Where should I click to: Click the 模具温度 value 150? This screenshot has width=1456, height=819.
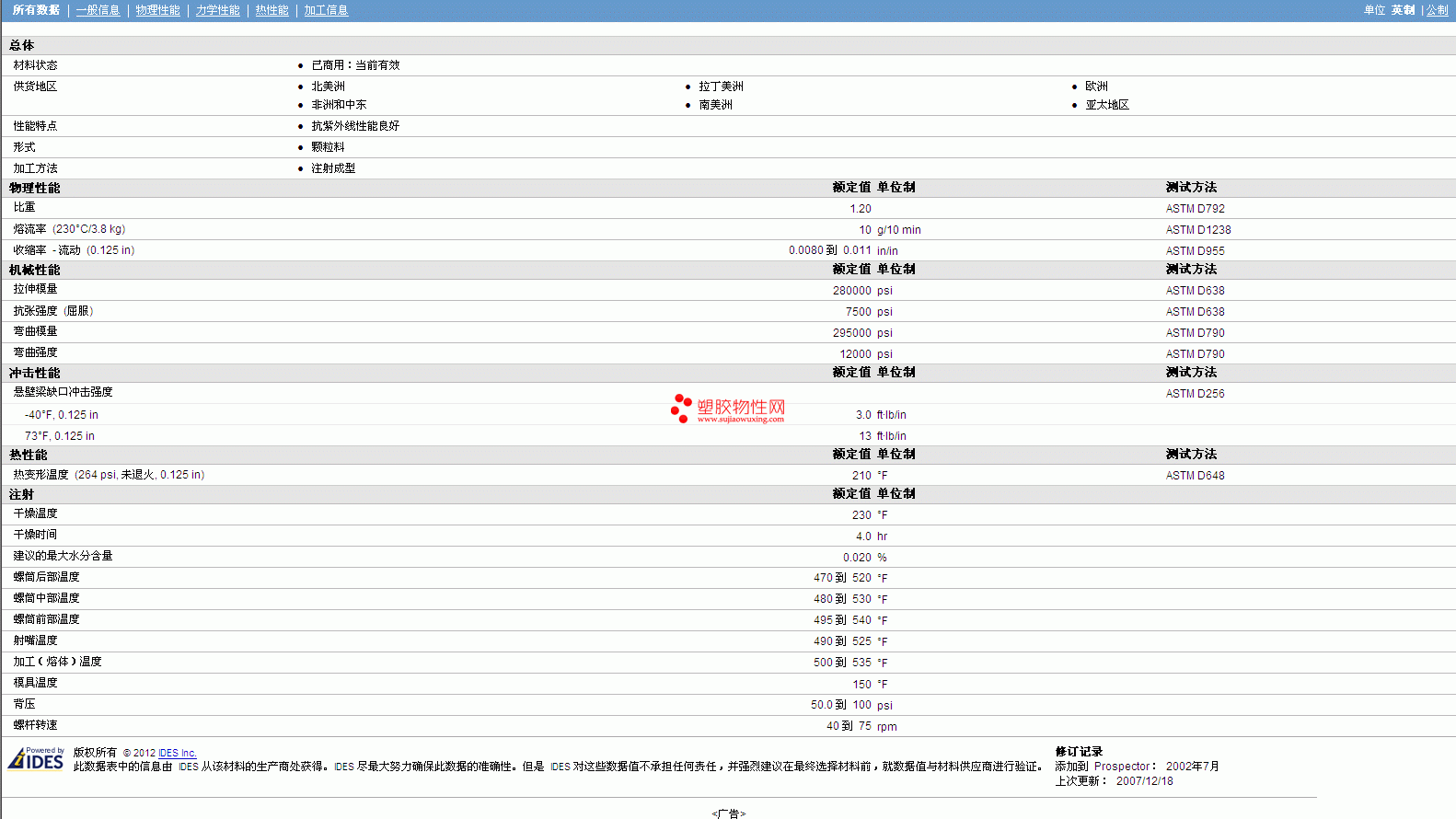click(861, 685)
